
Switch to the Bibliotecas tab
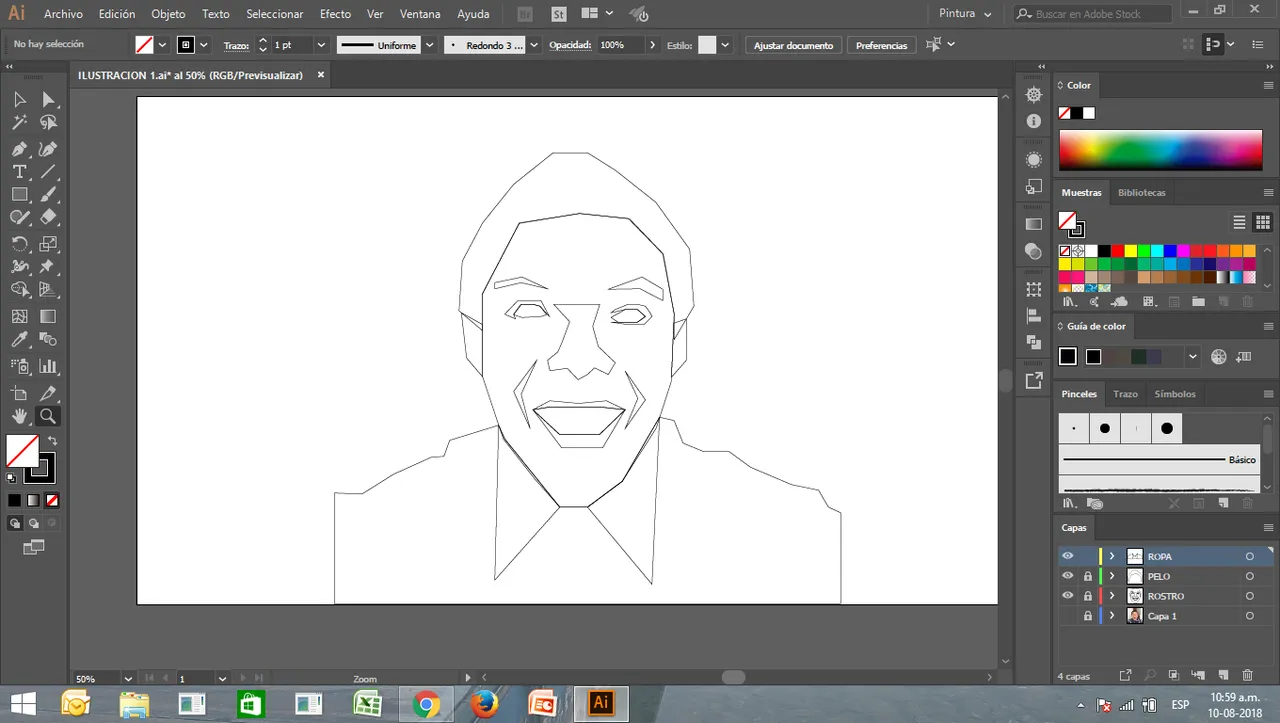click(1141, 192)
